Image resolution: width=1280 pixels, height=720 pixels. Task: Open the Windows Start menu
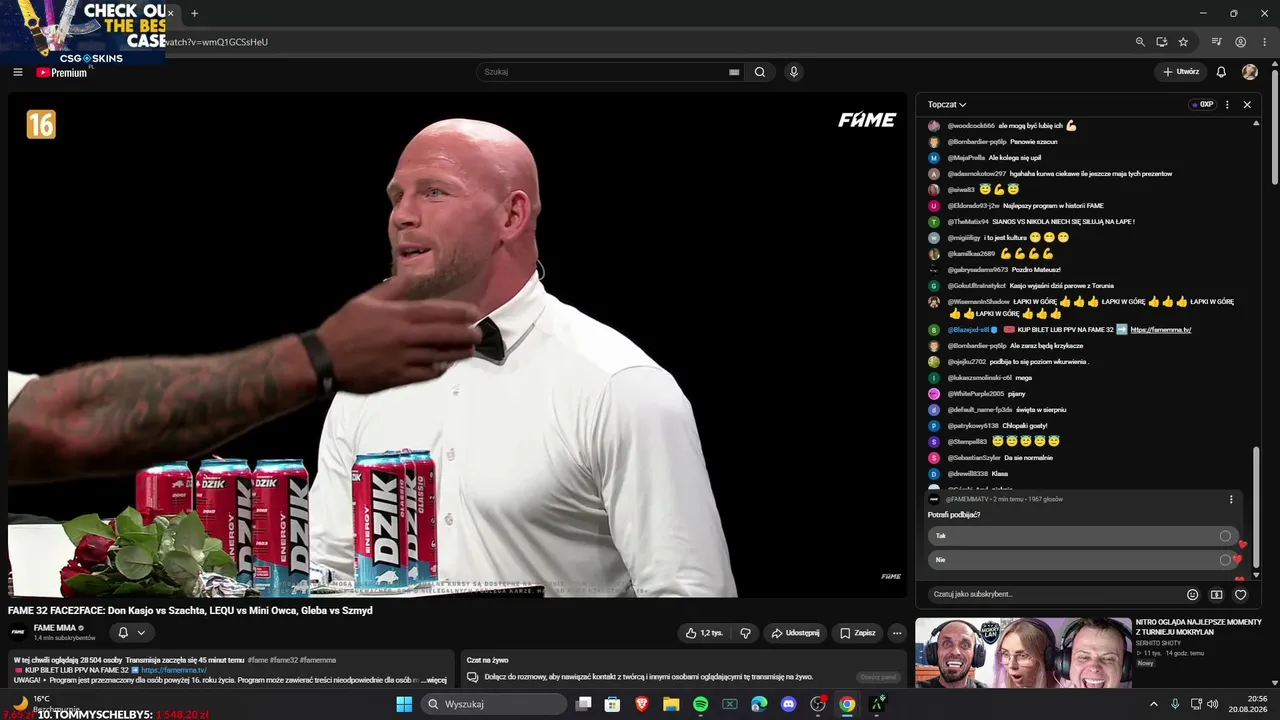pos(404,704)
